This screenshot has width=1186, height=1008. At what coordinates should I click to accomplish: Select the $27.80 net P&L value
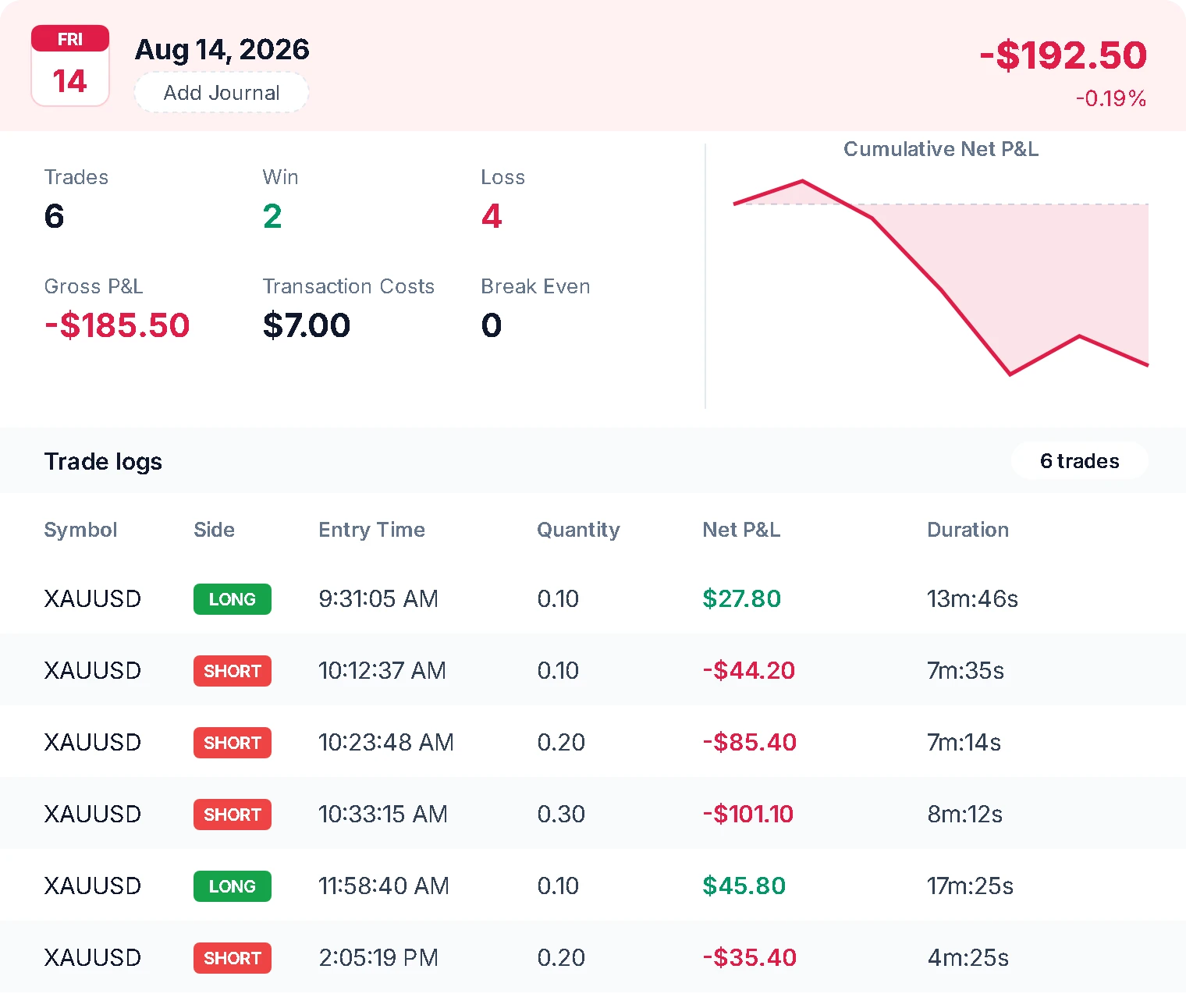(741, 598)
